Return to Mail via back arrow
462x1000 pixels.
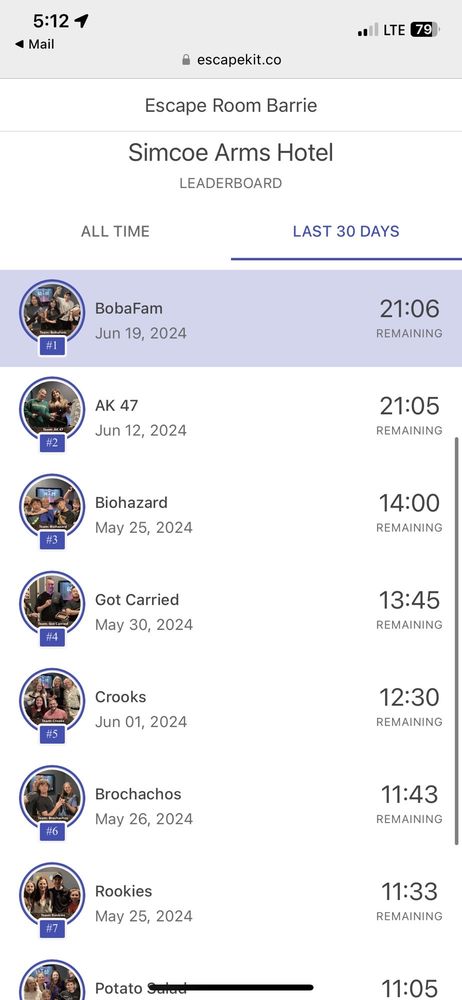click(34, 44)
